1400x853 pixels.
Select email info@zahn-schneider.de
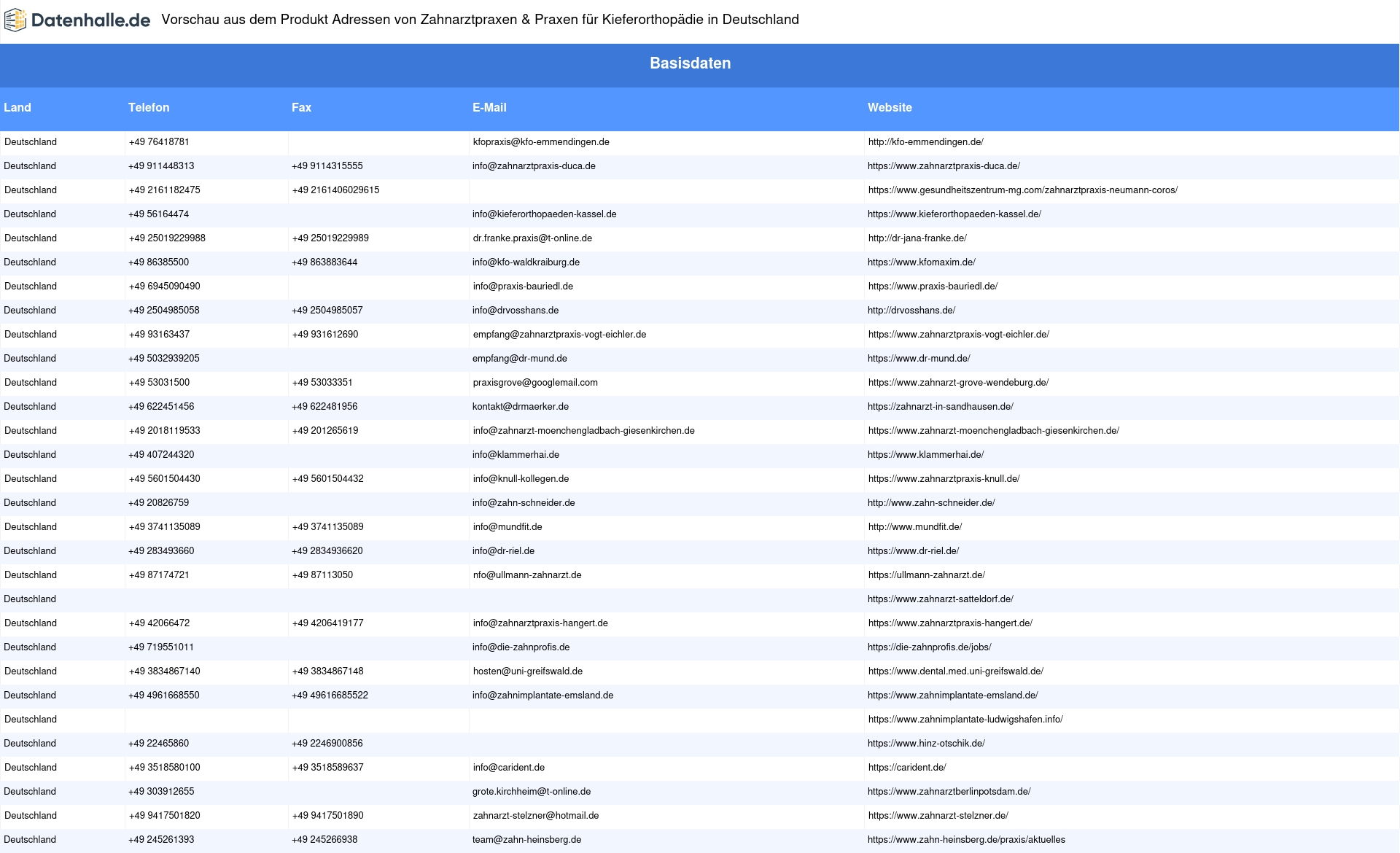pyautogui.click(x=524, y=503)
